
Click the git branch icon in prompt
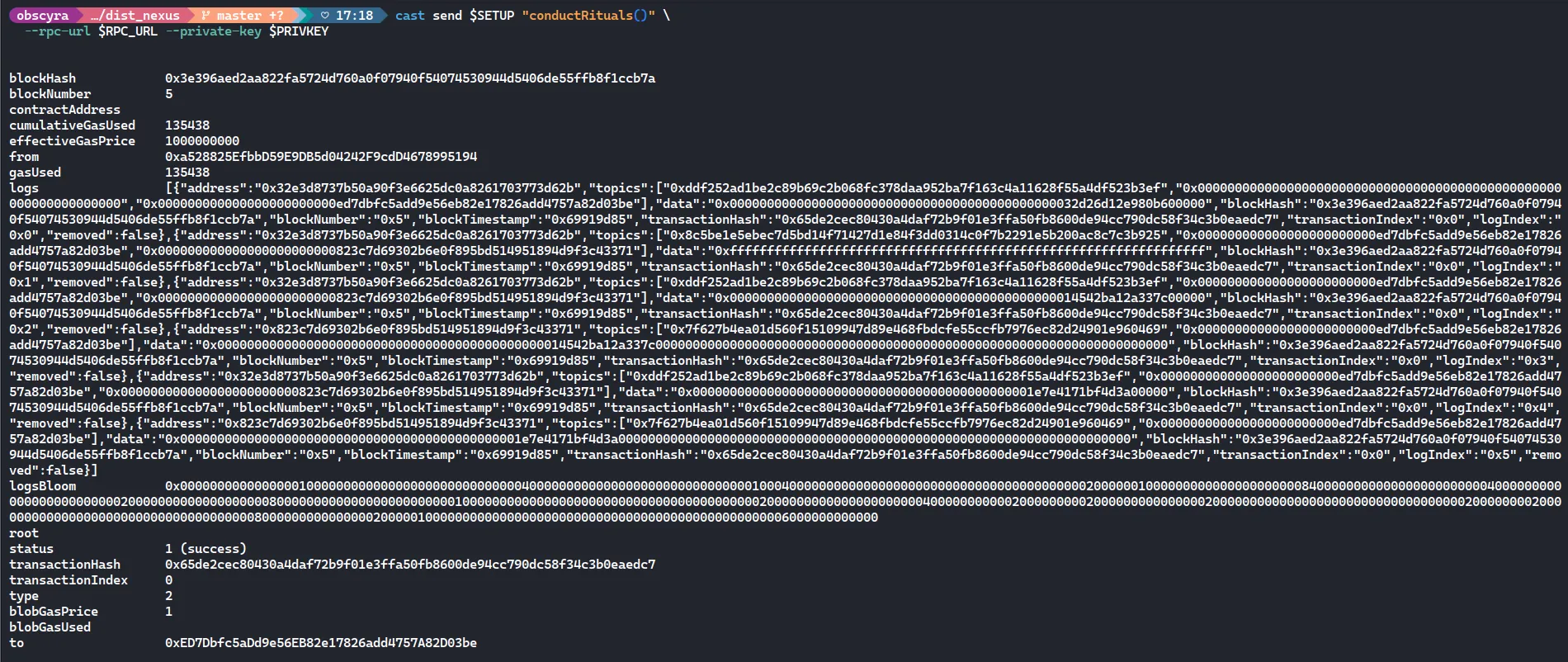point(205,16)
